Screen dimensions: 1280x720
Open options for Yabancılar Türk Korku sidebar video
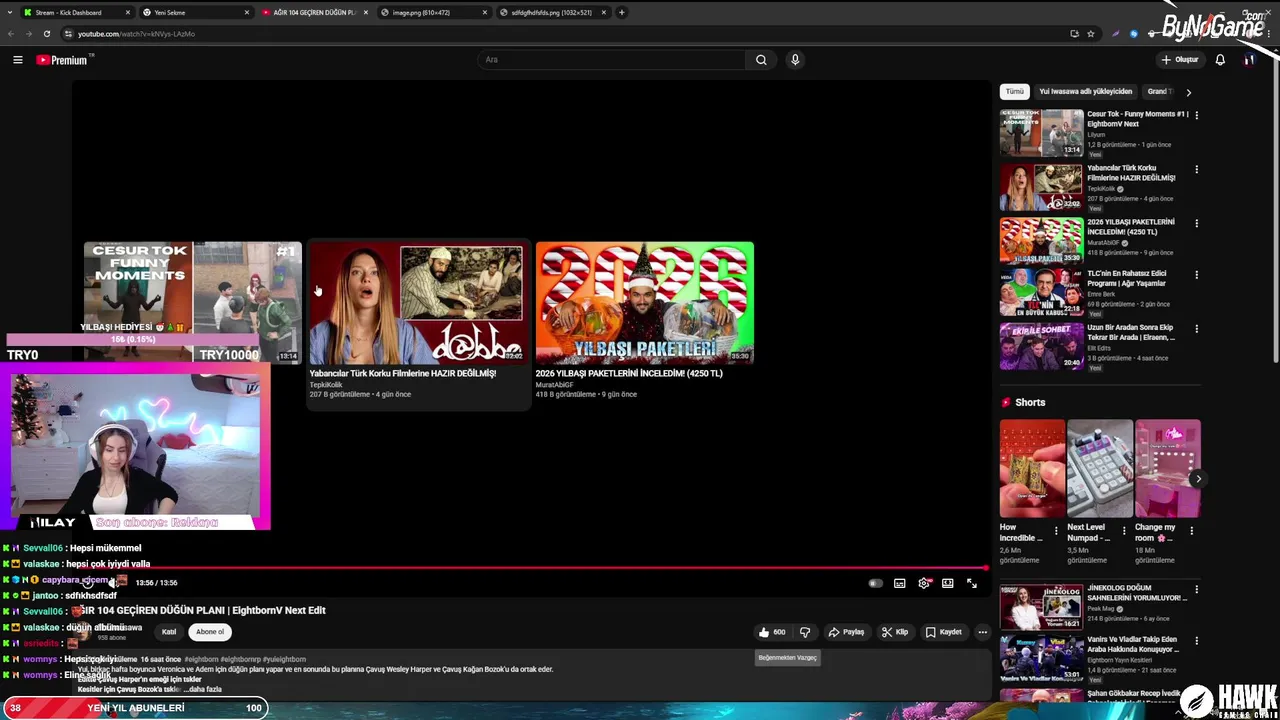pyautogui.click(x=1196, y=169)
